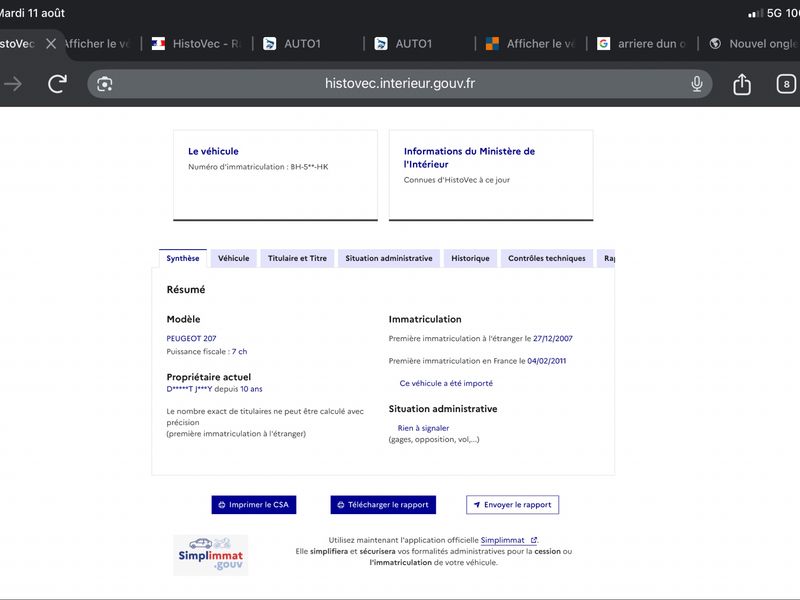Tap the date 'Mardi 11 août' in status bar
Viewport: 800px width, 600px height.
click(x=32, y=13)
